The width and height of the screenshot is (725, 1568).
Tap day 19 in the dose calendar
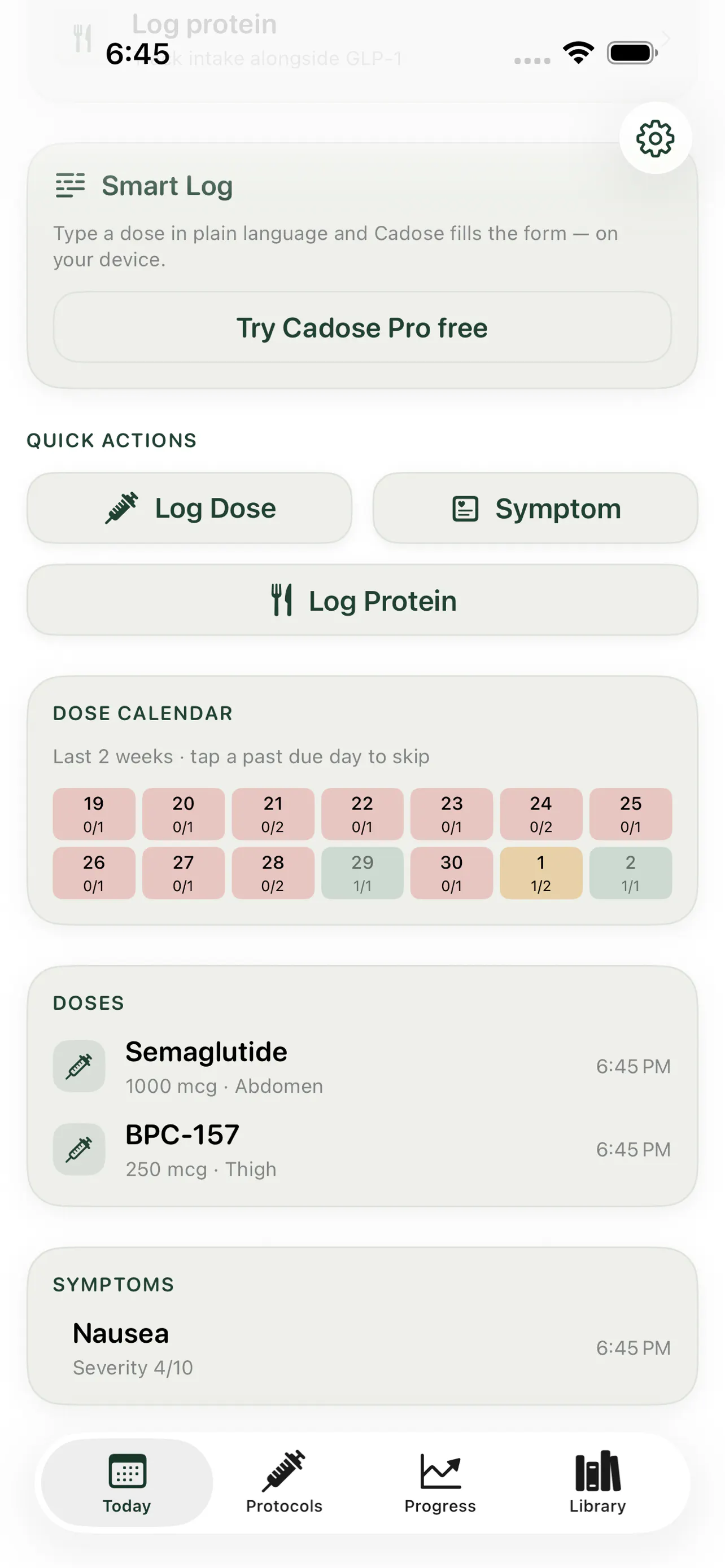pyautogui.click(x=94, y=814)
